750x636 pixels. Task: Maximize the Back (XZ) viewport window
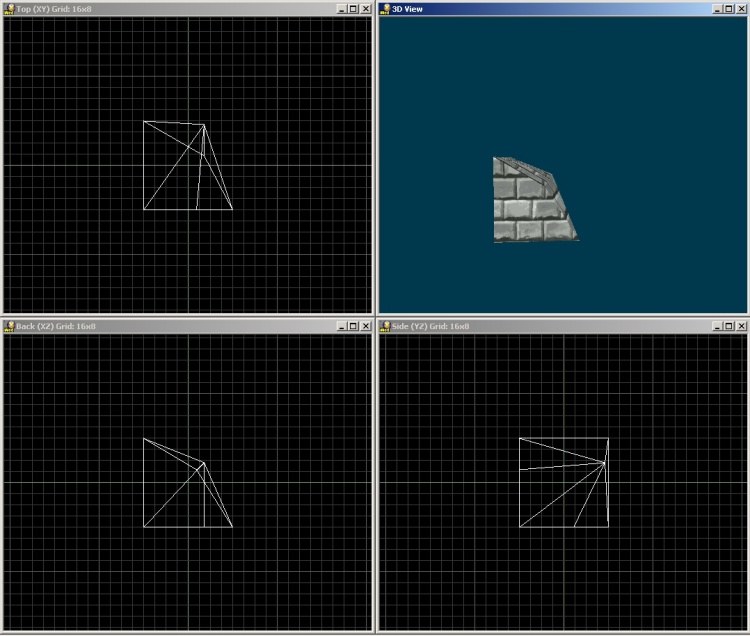pos(353,326)
